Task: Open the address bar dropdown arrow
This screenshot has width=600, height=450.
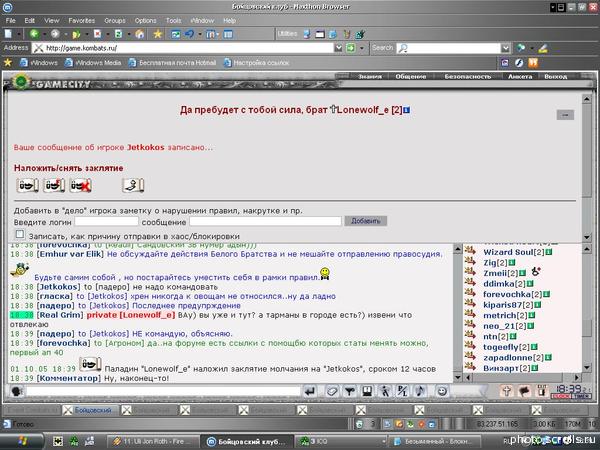Action: 338,48
